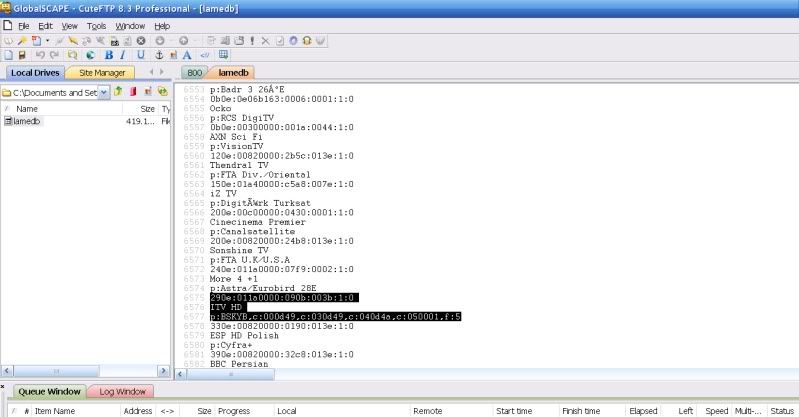Viewport: 799px width, 417px height.
Task: Click the Undo arrow icon
Action: click(40, 55)
